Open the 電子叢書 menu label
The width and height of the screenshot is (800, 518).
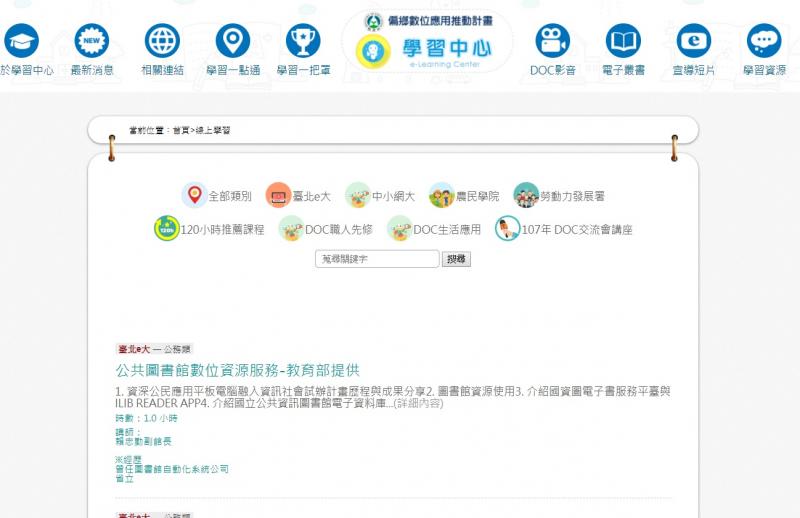click(x=623, y=70)
